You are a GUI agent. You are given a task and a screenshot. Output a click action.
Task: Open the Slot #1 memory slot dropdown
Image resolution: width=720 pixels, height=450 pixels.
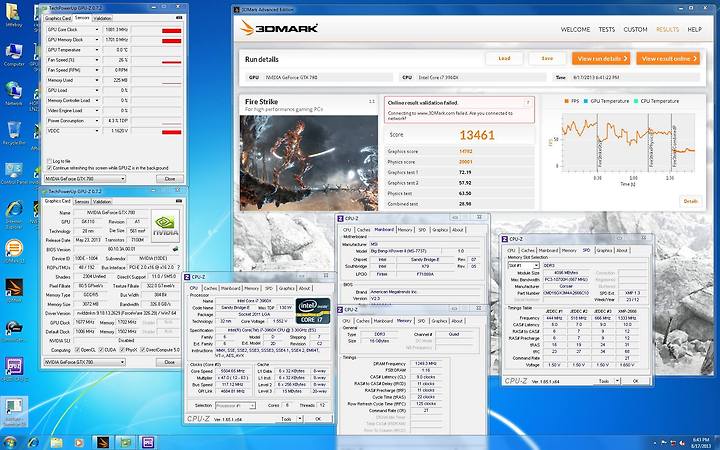[523, 265]
